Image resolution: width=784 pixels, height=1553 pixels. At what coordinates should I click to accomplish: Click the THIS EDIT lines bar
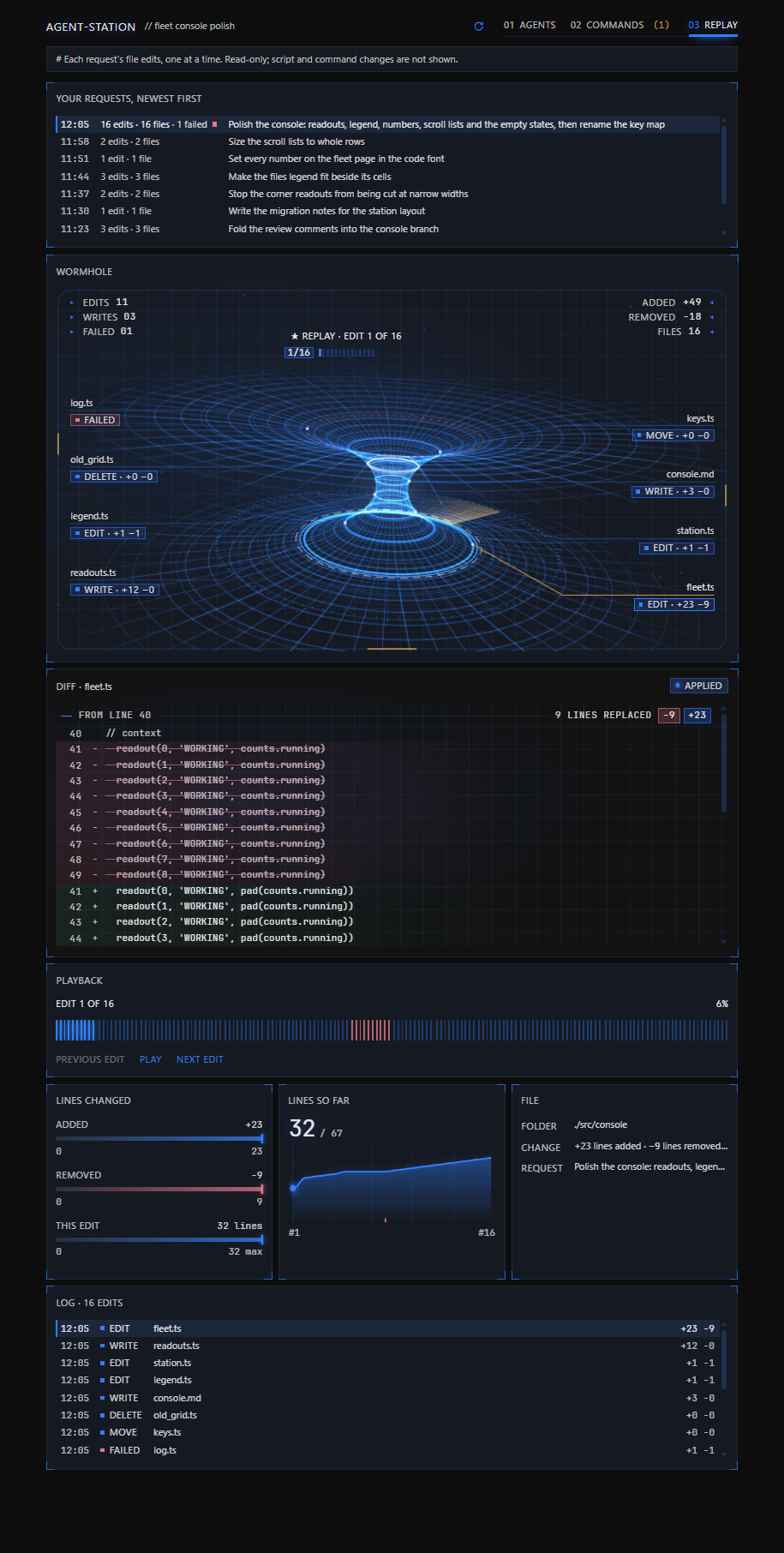click(x=159, y=1239)
